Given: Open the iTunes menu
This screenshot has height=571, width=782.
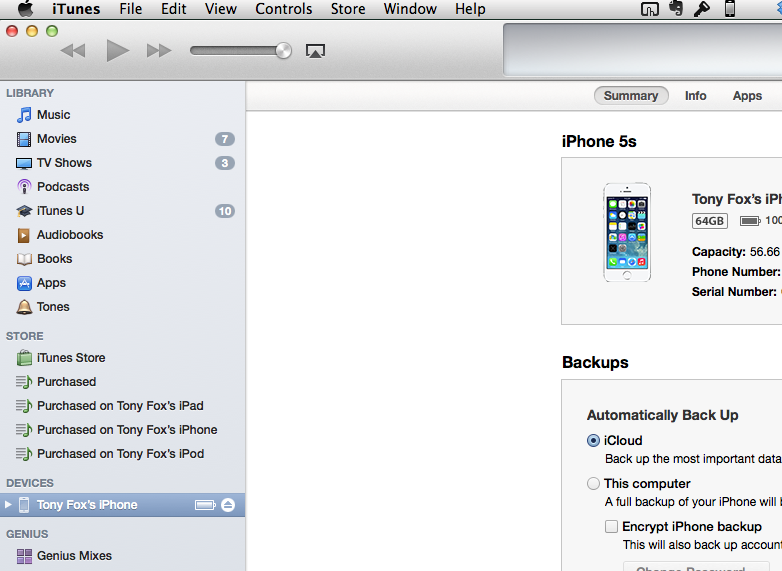Looking at the screenshot, I should (x=76, y=9).
